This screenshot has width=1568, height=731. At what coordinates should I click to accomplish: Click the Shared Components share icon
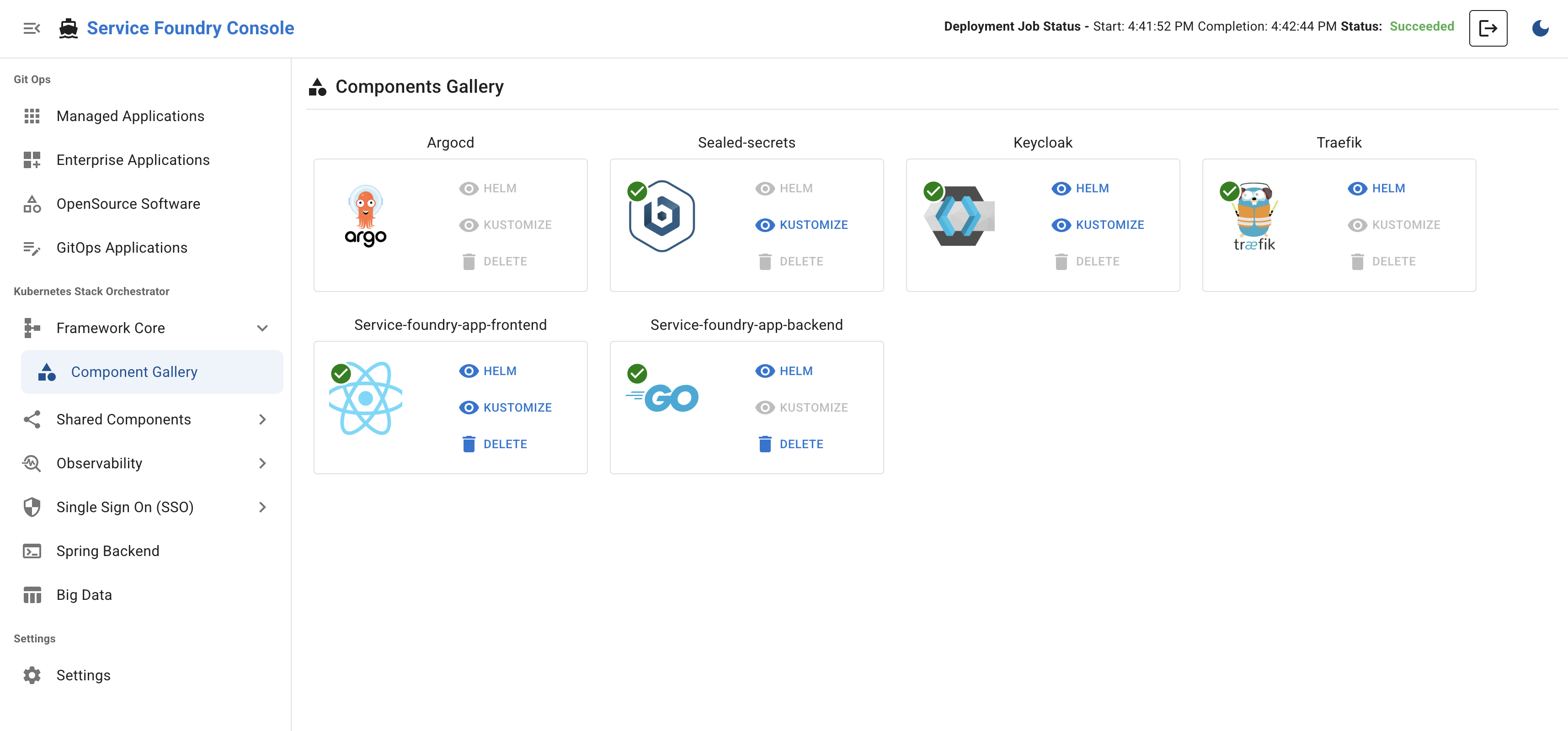click(x=32, y=419)
